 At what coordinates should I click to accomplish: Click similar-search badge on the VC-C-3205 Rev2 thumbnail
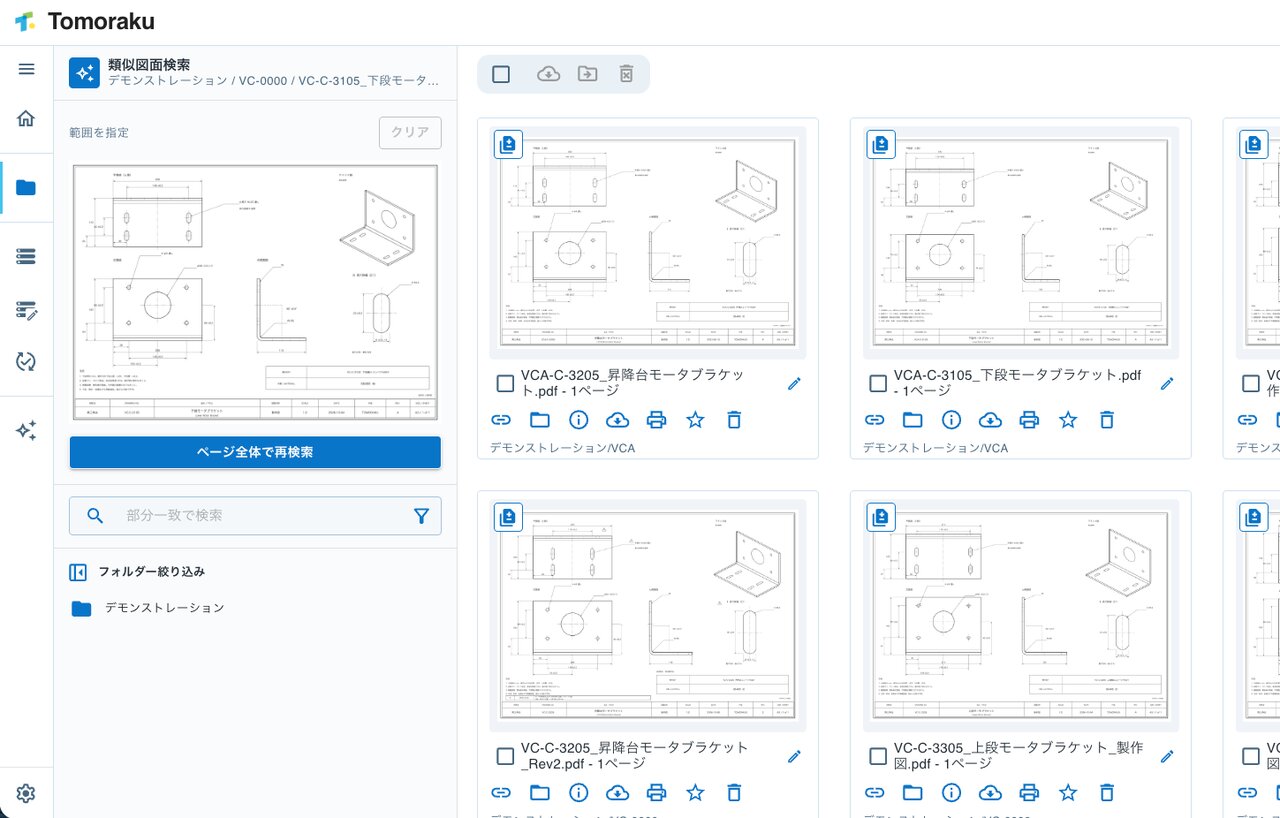click(508, 517)
